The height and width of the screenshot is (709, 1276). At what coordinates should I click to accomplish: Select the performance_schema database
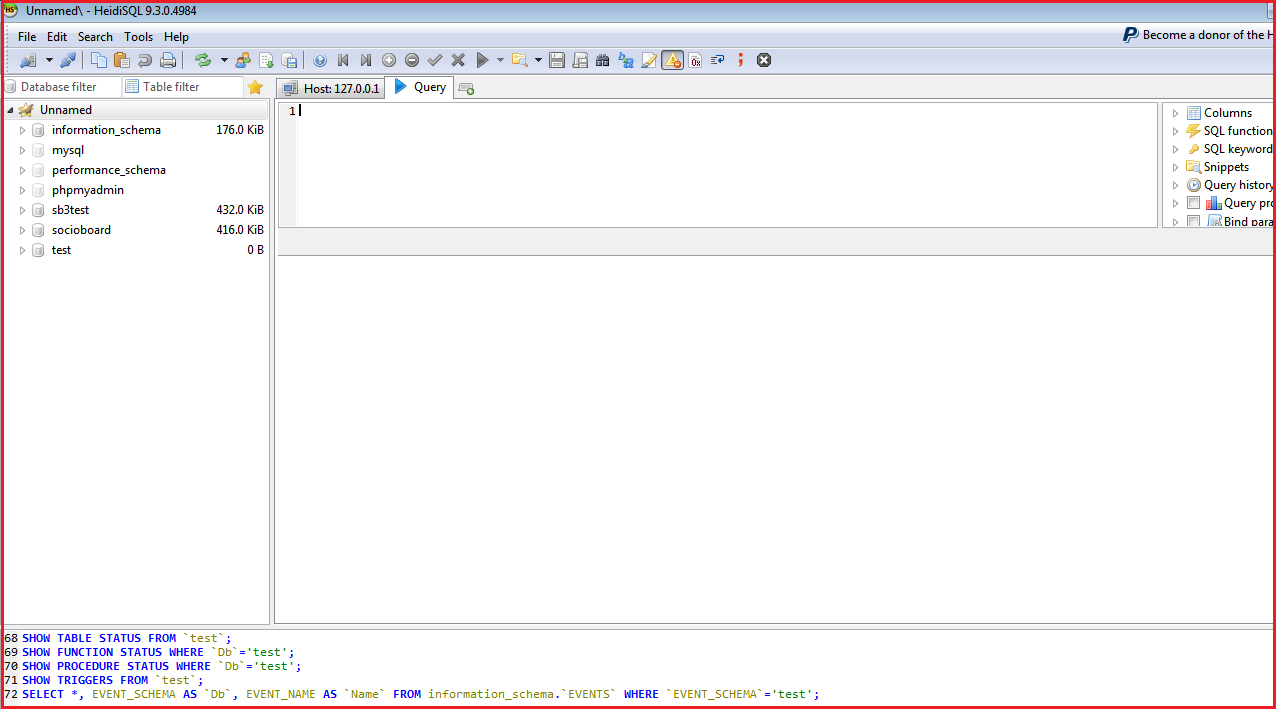[109, 170]
